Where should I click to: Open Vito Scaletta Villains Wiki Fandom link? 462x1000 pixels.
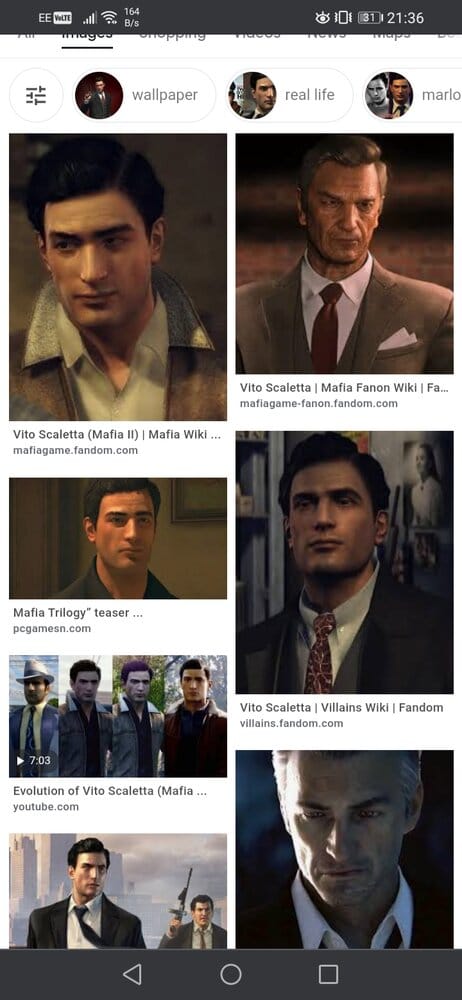point(341,707)
